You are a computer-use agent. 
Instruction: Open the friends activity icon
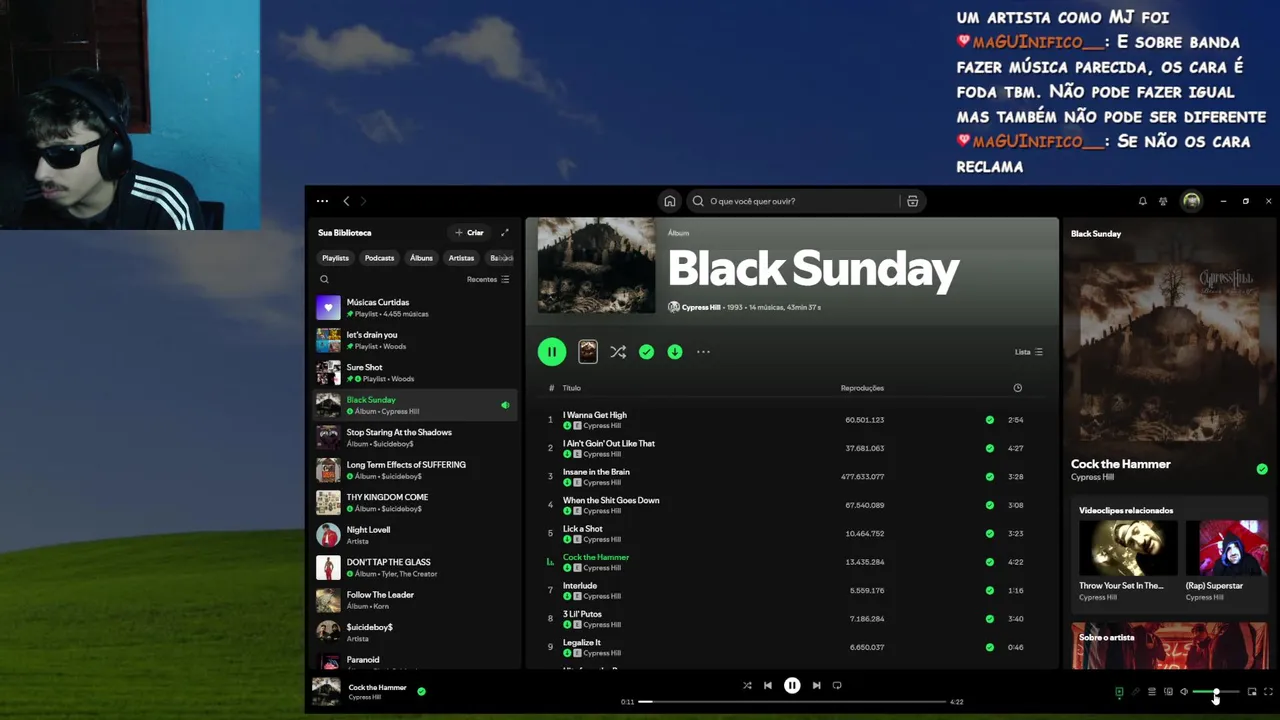click(x=1163, y=201)
